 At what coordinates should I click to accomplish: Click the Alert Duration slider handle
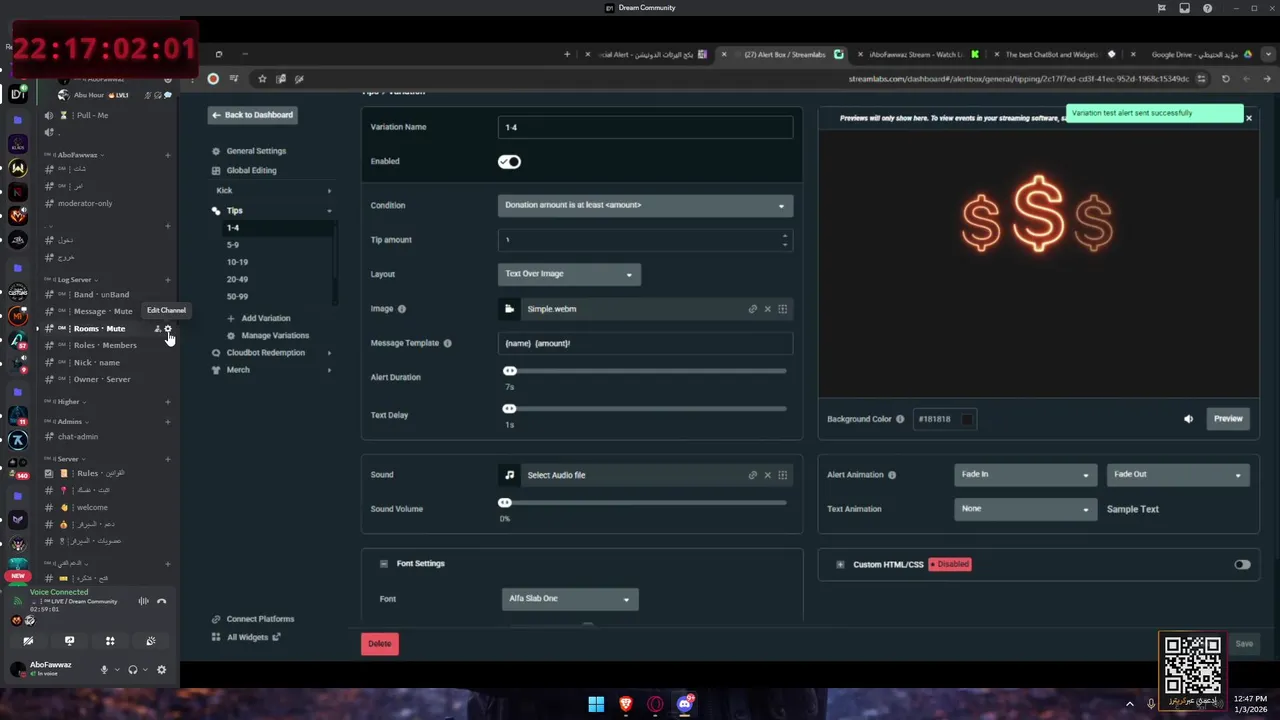click(510, 371)
